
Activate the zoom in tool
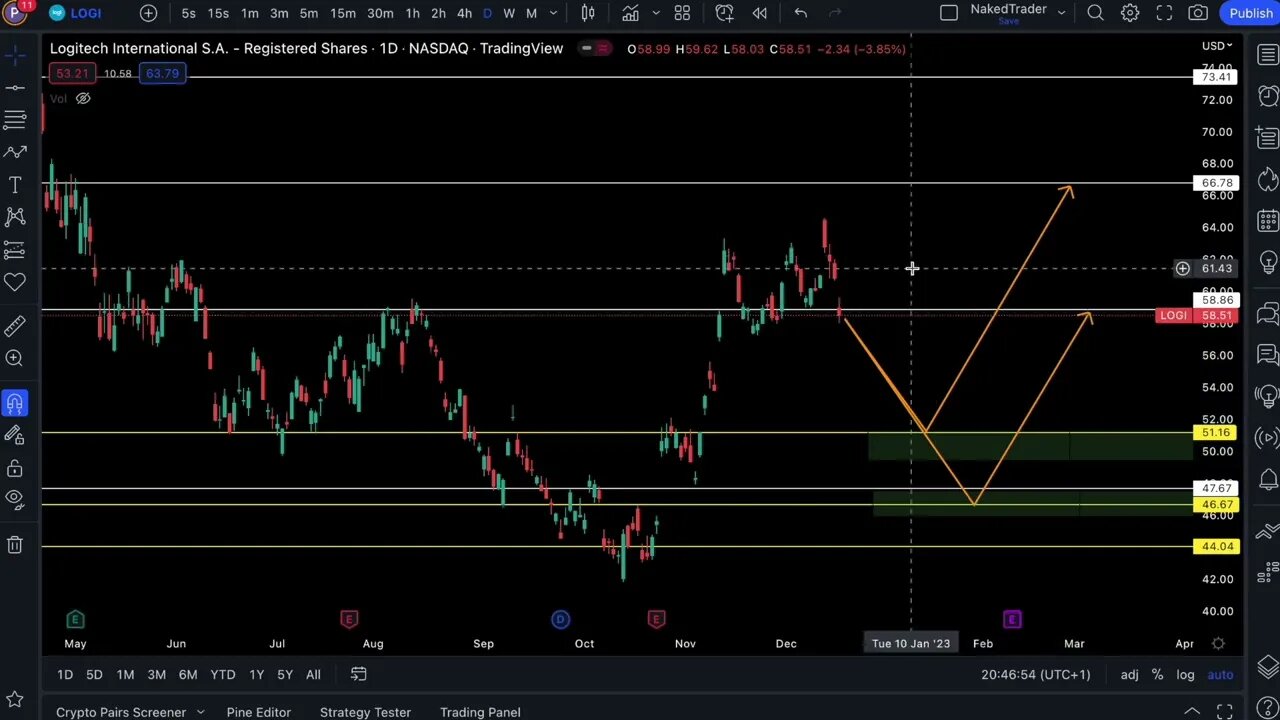[15, 358]
